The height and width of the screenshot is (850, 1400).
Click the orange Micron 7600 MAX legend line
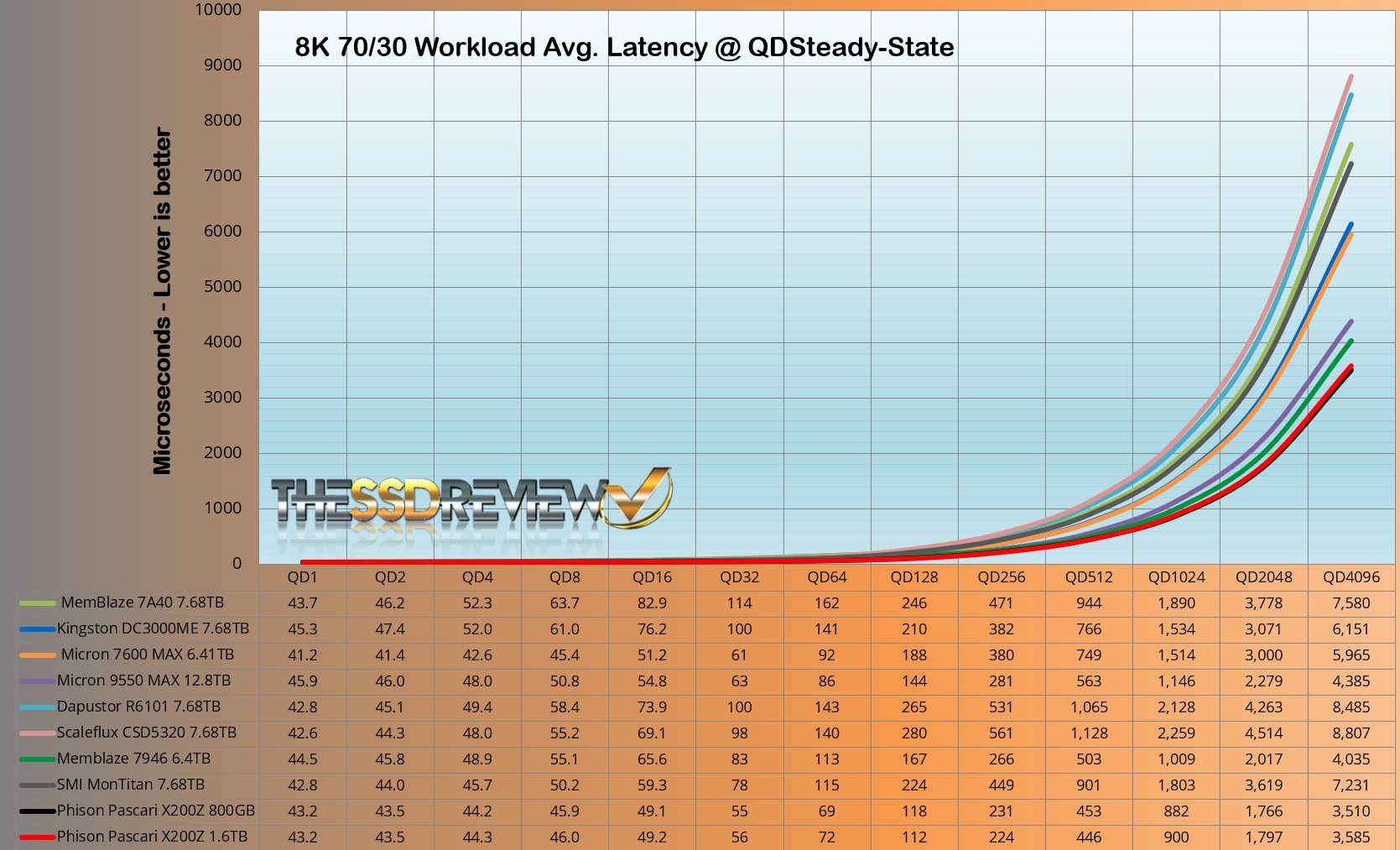pos(38,655)
